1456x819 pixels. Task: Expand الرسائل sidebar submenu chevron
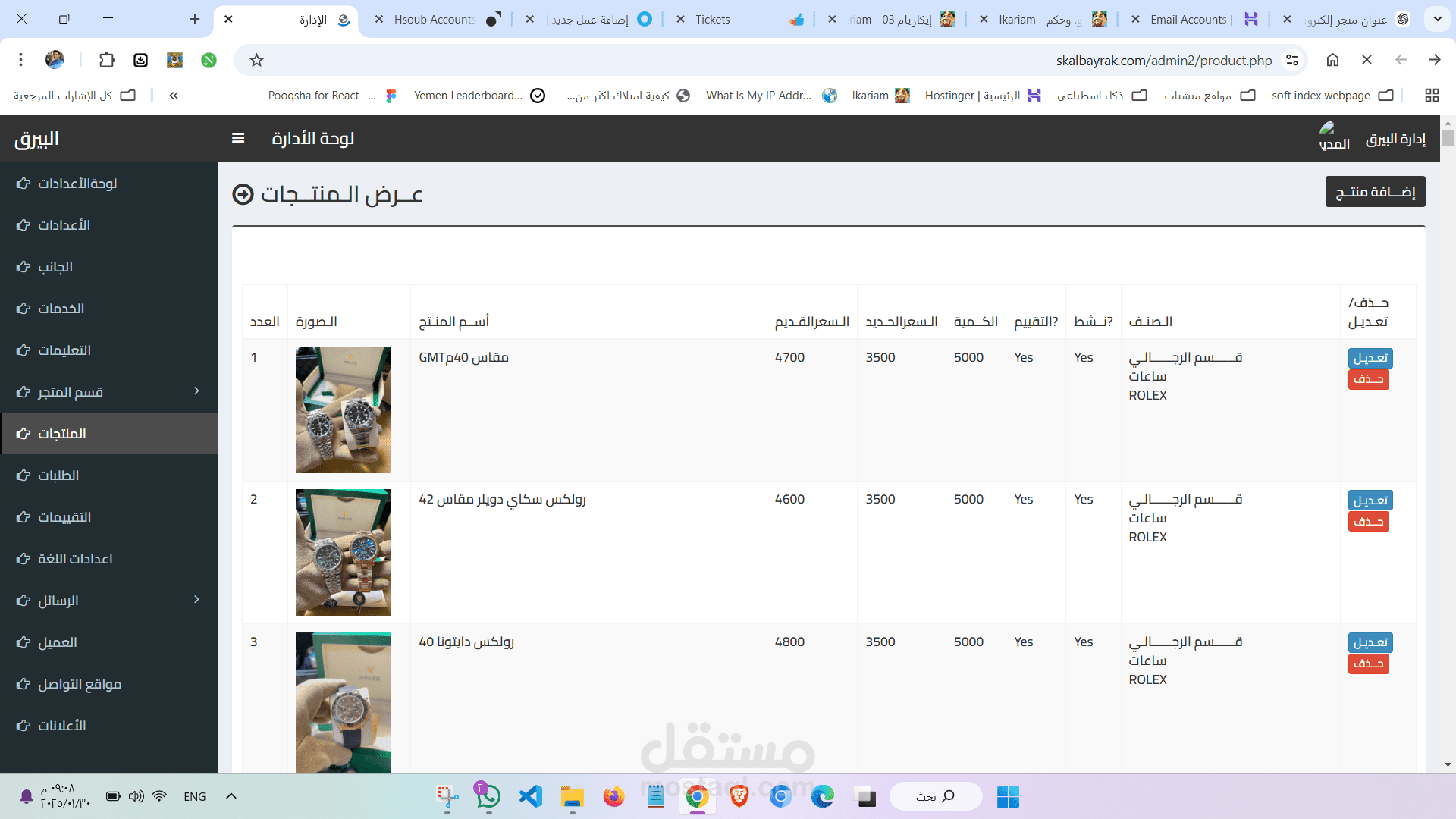coord(196,600)
